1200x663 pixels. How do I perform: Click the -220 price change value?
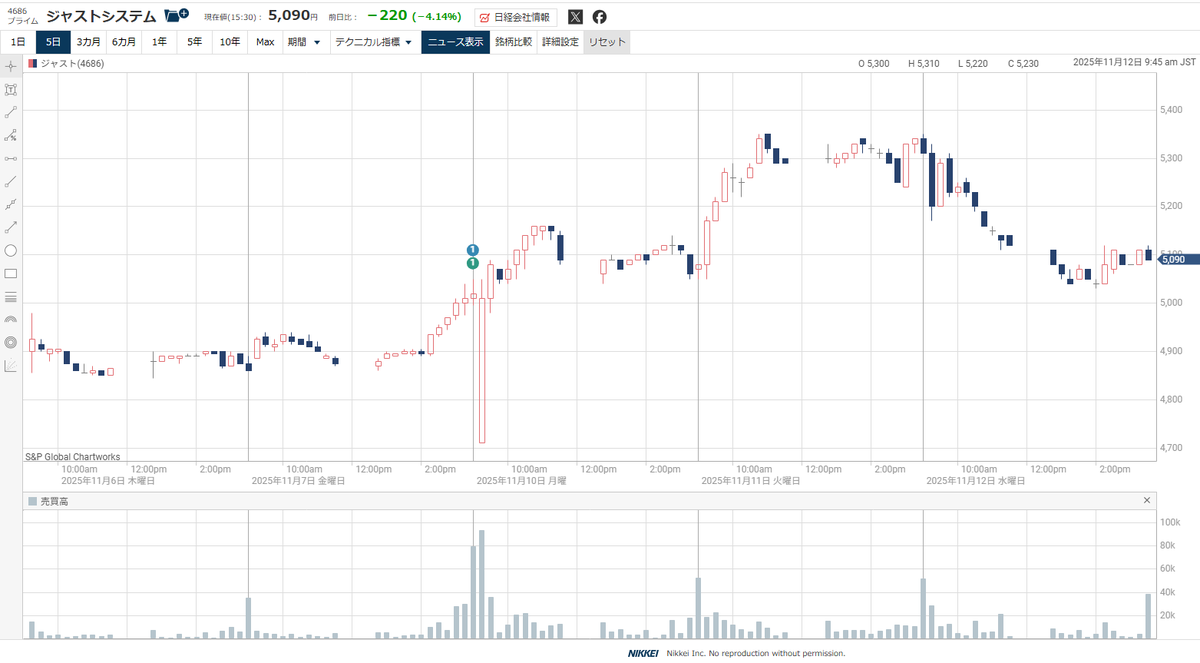coord(388,16)
